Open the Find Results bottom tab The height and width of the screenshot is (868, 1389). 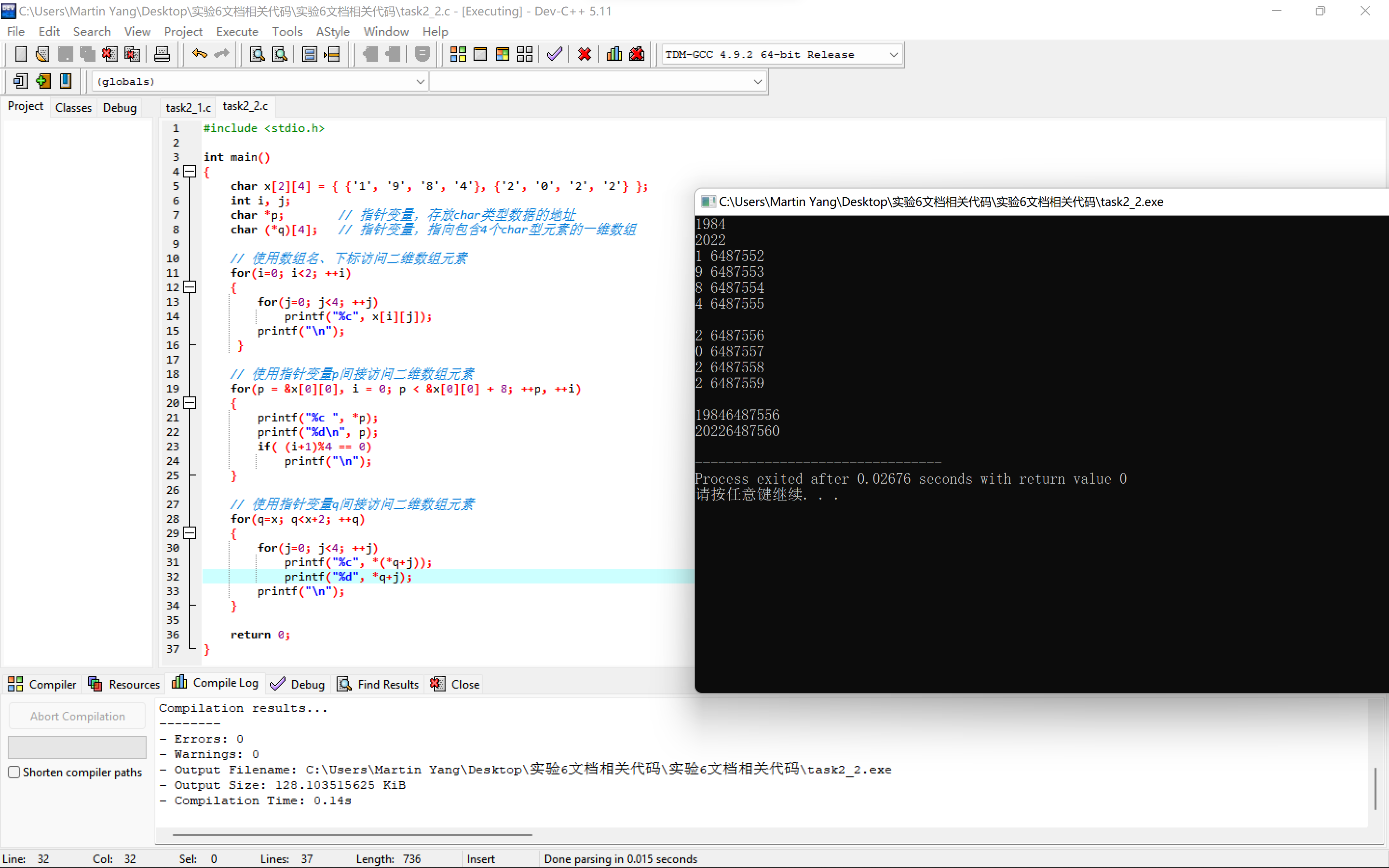tap(379, 684)
